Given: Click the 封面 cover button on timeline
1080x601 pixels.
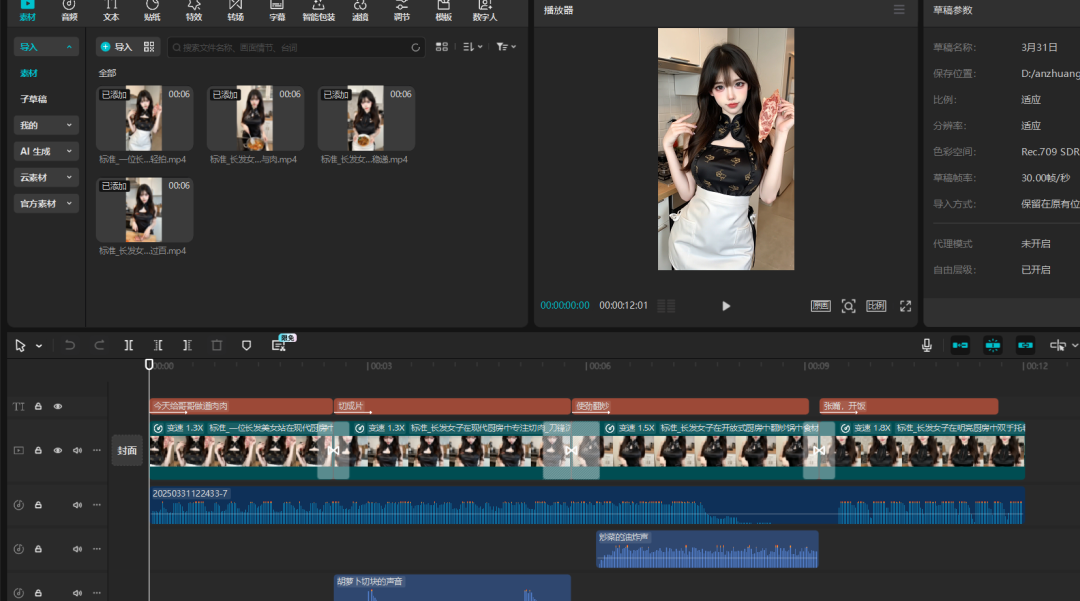Looking at the screenshot, I should click(127, 450).
